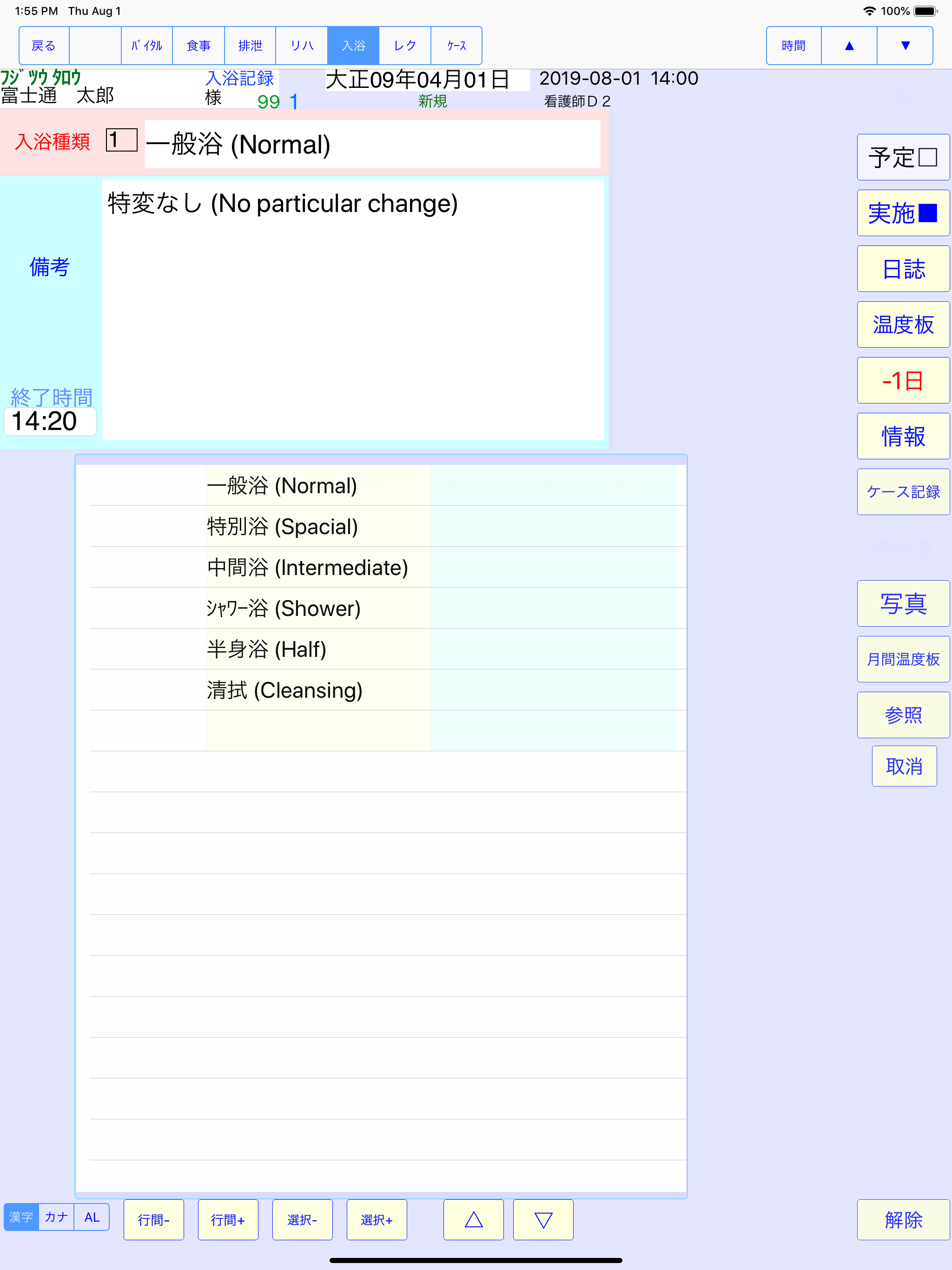Open the 情報 information screen
This screenshot has width=952, height=1270.
pos(903,436)
